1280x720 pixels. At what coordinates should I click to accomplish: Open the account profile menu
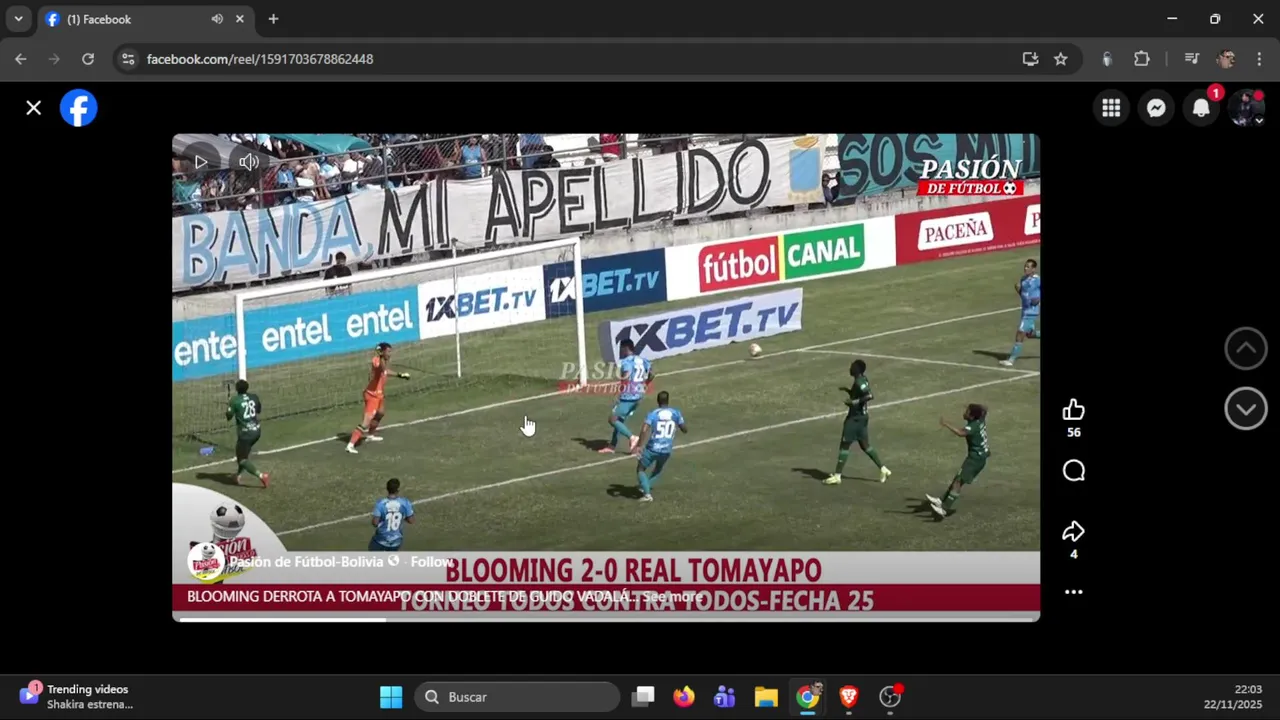click(1246, 108)
